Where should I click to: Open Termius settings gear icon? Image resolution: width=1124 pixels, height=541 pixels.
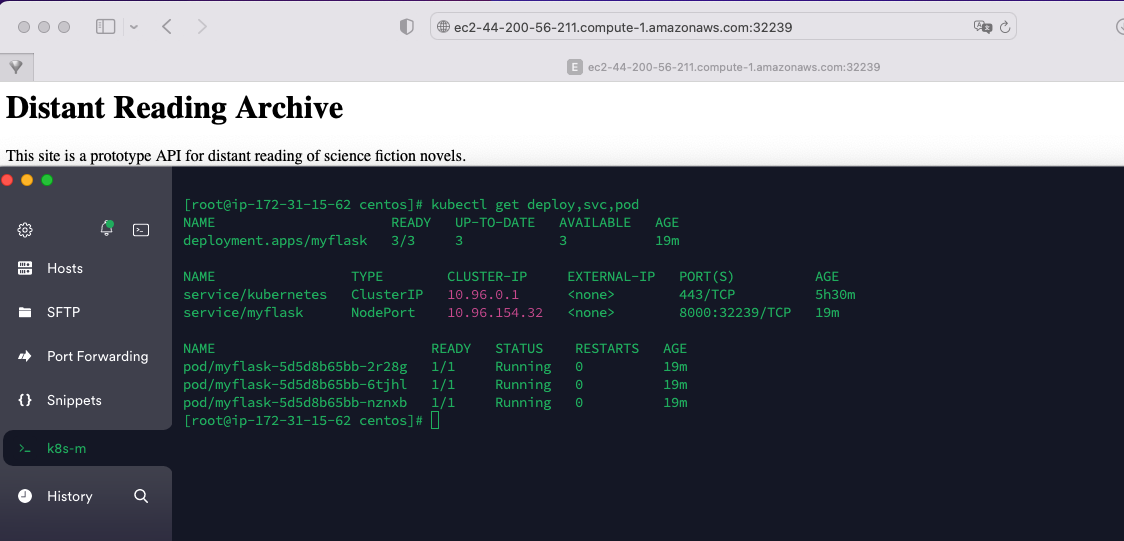coord(25,230)
